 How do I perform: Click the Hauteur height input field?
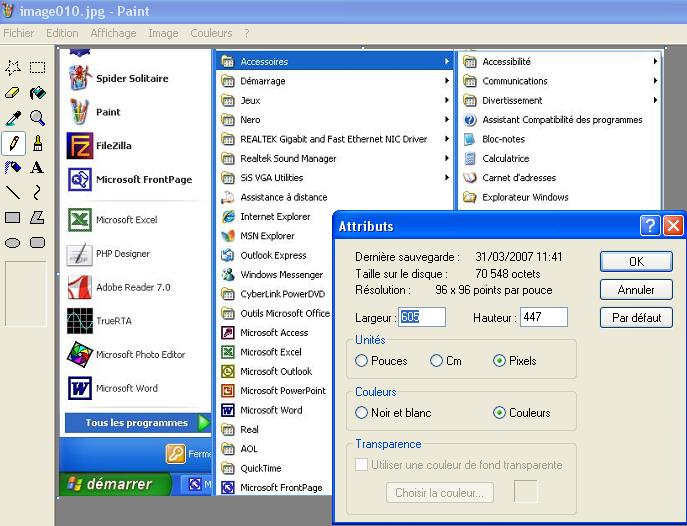[544, 317]
